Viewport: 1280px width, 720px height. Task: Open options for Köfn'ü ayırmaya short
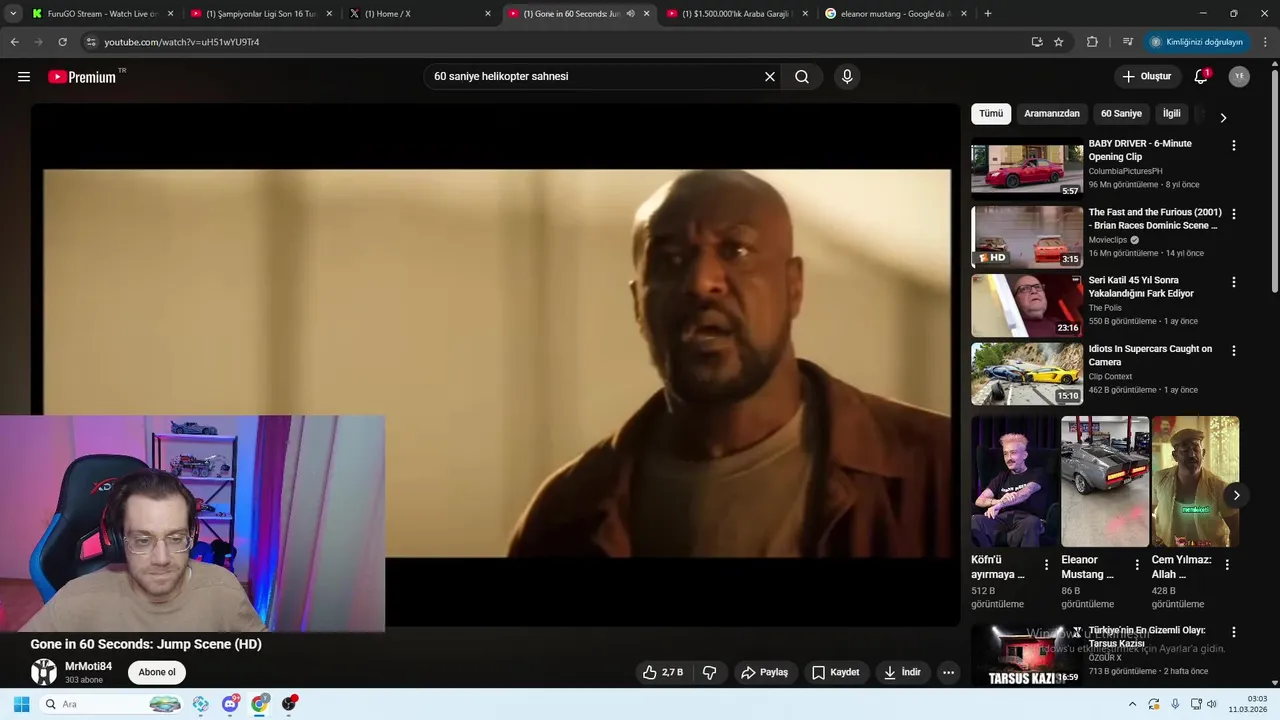[x=1046, y=565]
